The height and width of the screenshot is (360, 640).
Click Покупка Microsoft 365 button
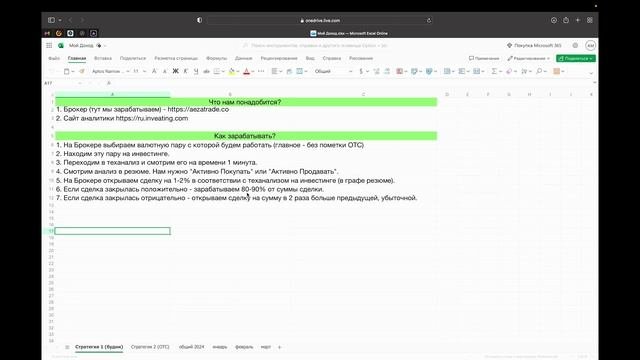(534, 46)
